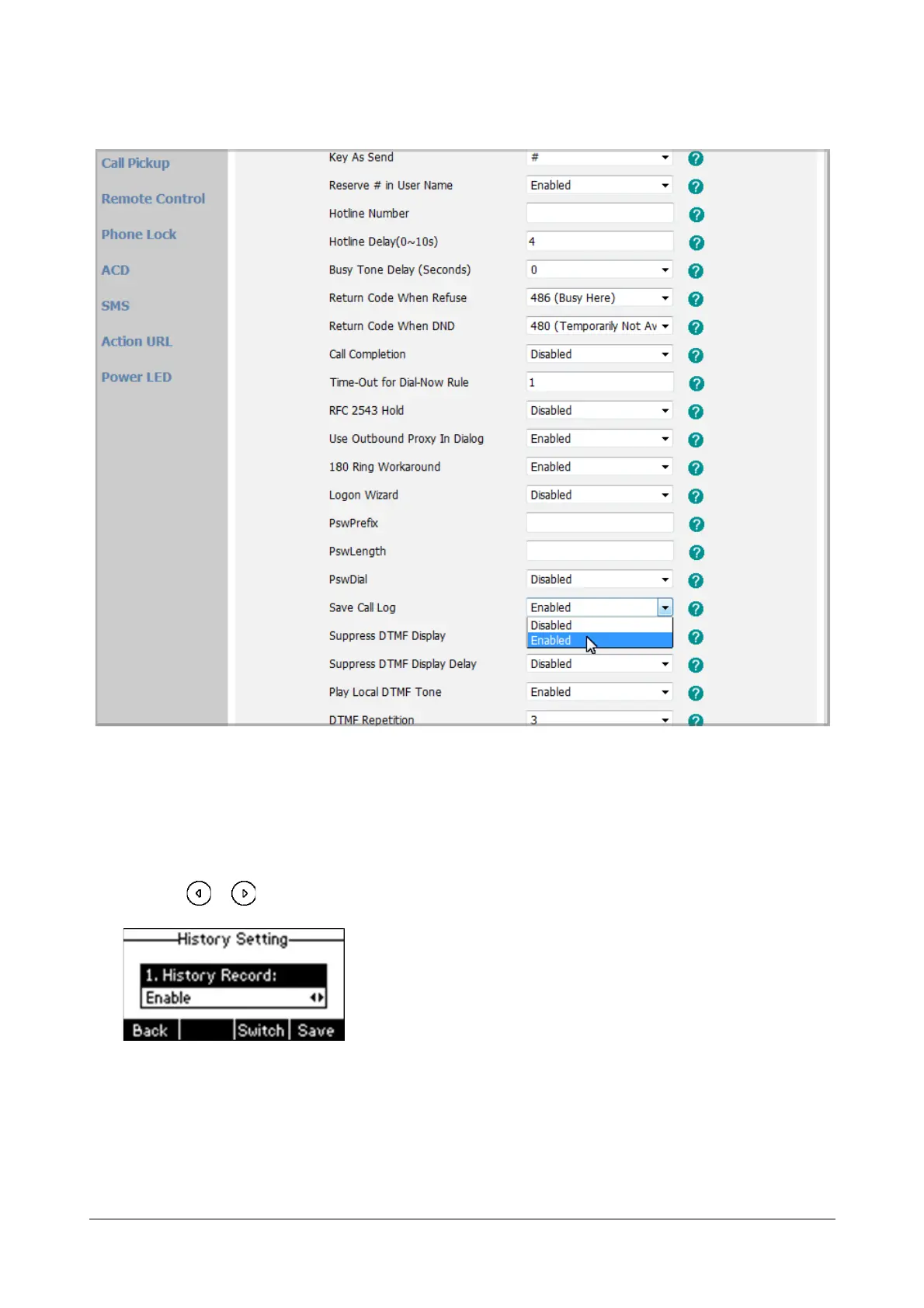The width and height of the screenshot is (924, 1308).
Task: Click the PswPrefix input field
Action: tap(599, 523)
